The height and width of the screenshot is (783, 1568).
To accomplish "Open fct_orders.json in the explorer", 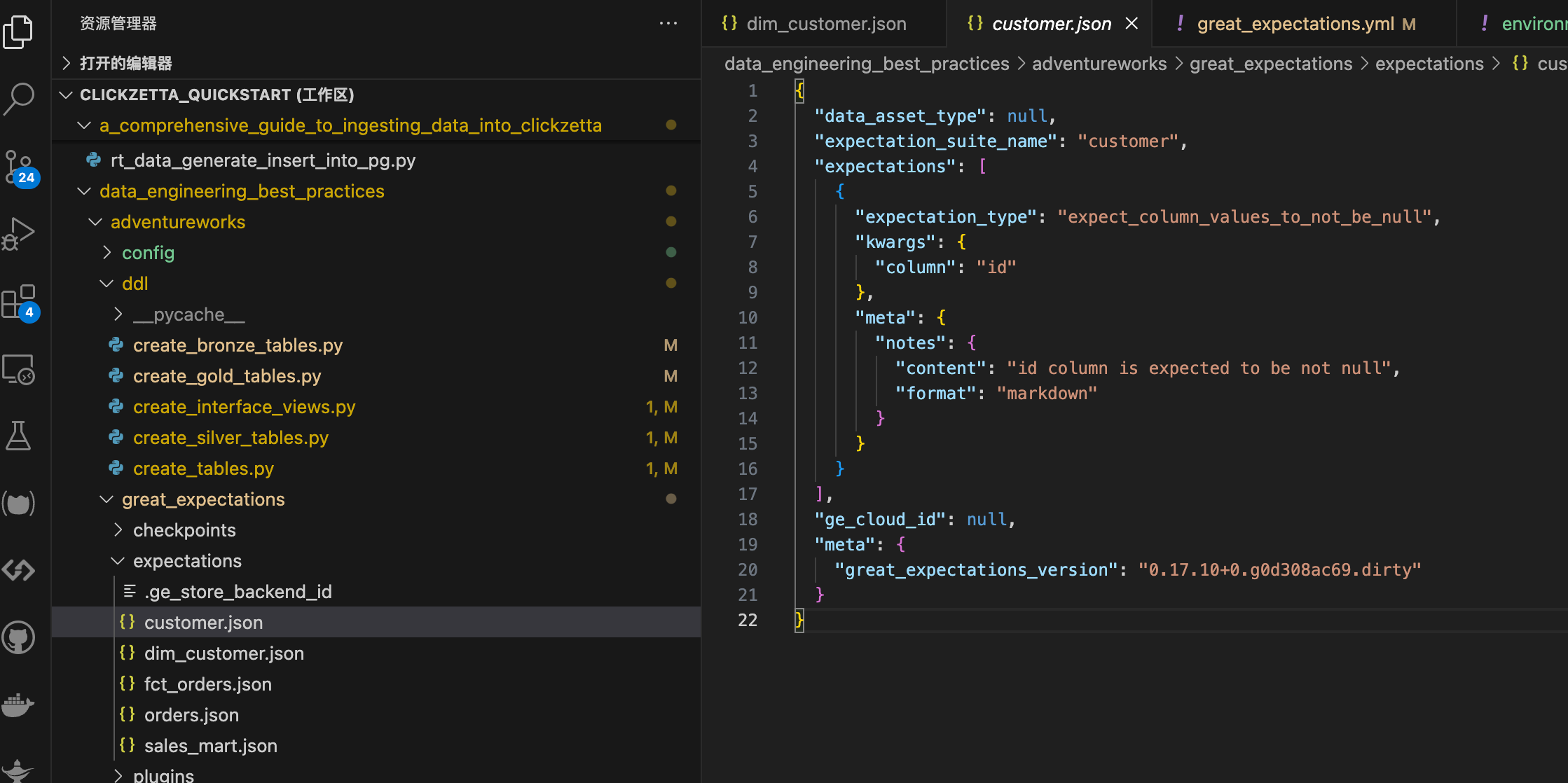I will click(207, 684).
